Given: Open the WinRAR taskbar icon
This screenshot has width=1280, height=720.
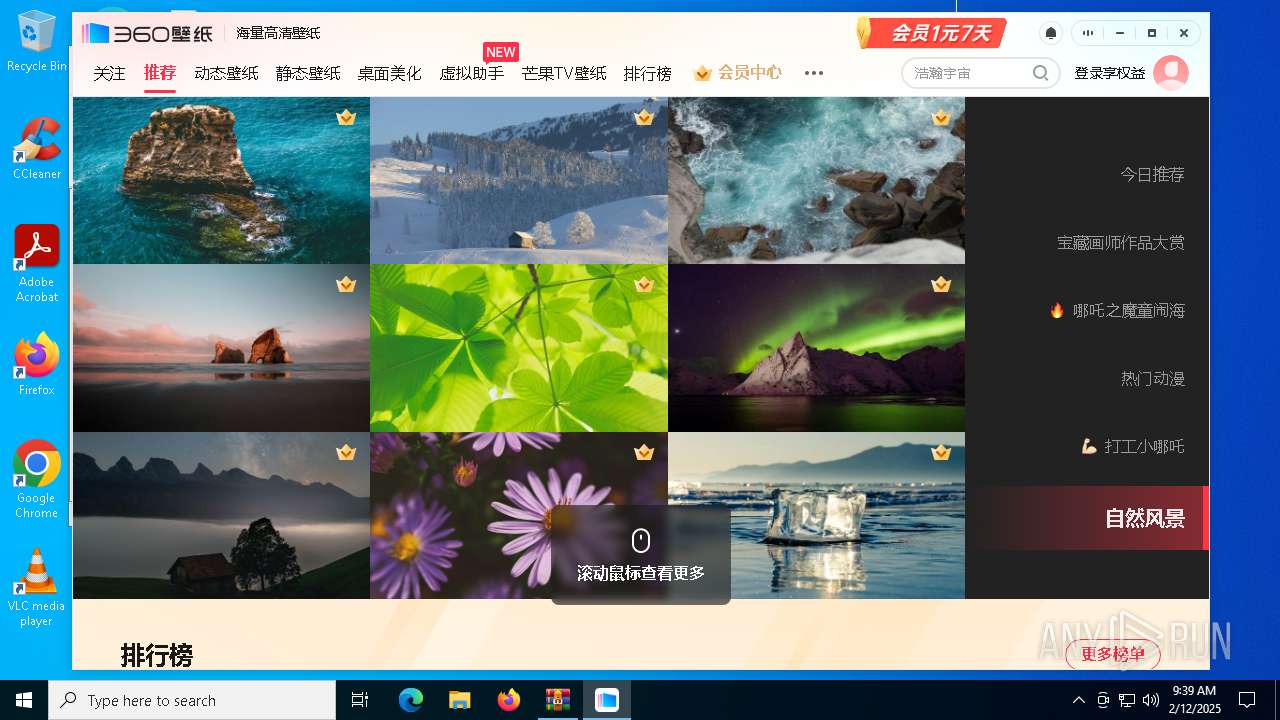Looking at the screenshot, I should [558, 700].
